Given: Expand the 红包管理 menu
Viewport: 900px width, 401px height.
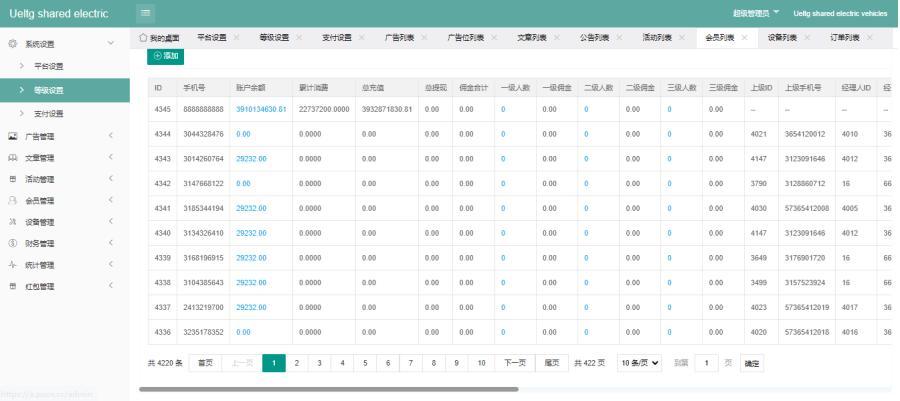Looking at the screenshot, I should (x=111, y=286).
